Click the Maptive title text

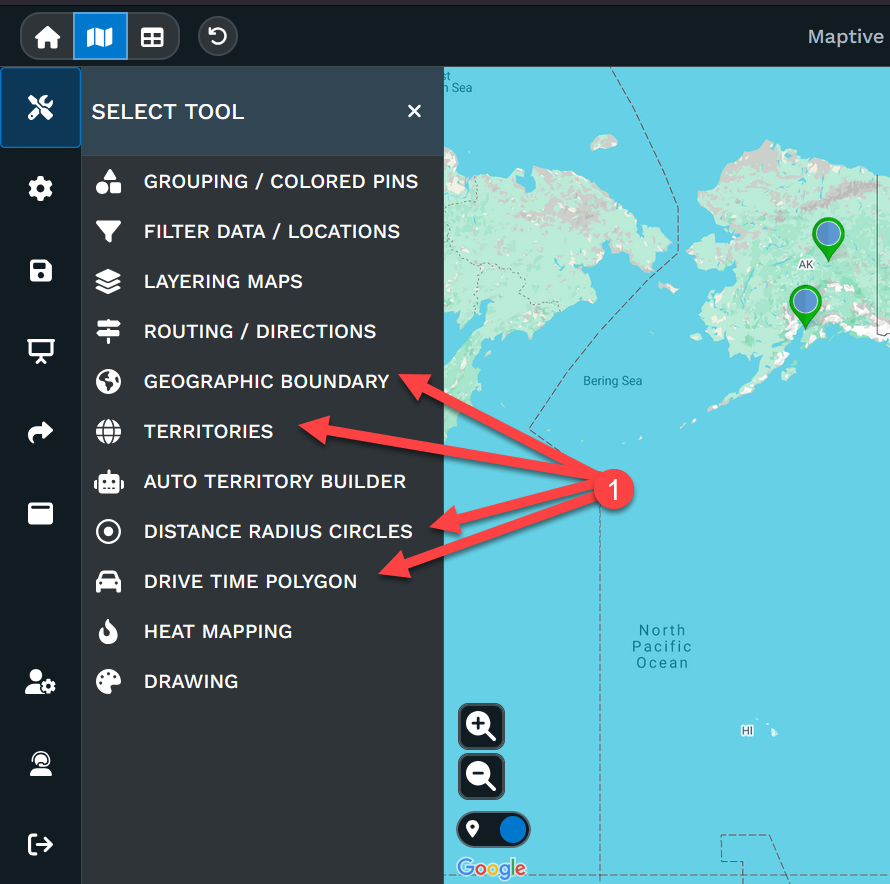pyautogui.click(x=845, y=37)
